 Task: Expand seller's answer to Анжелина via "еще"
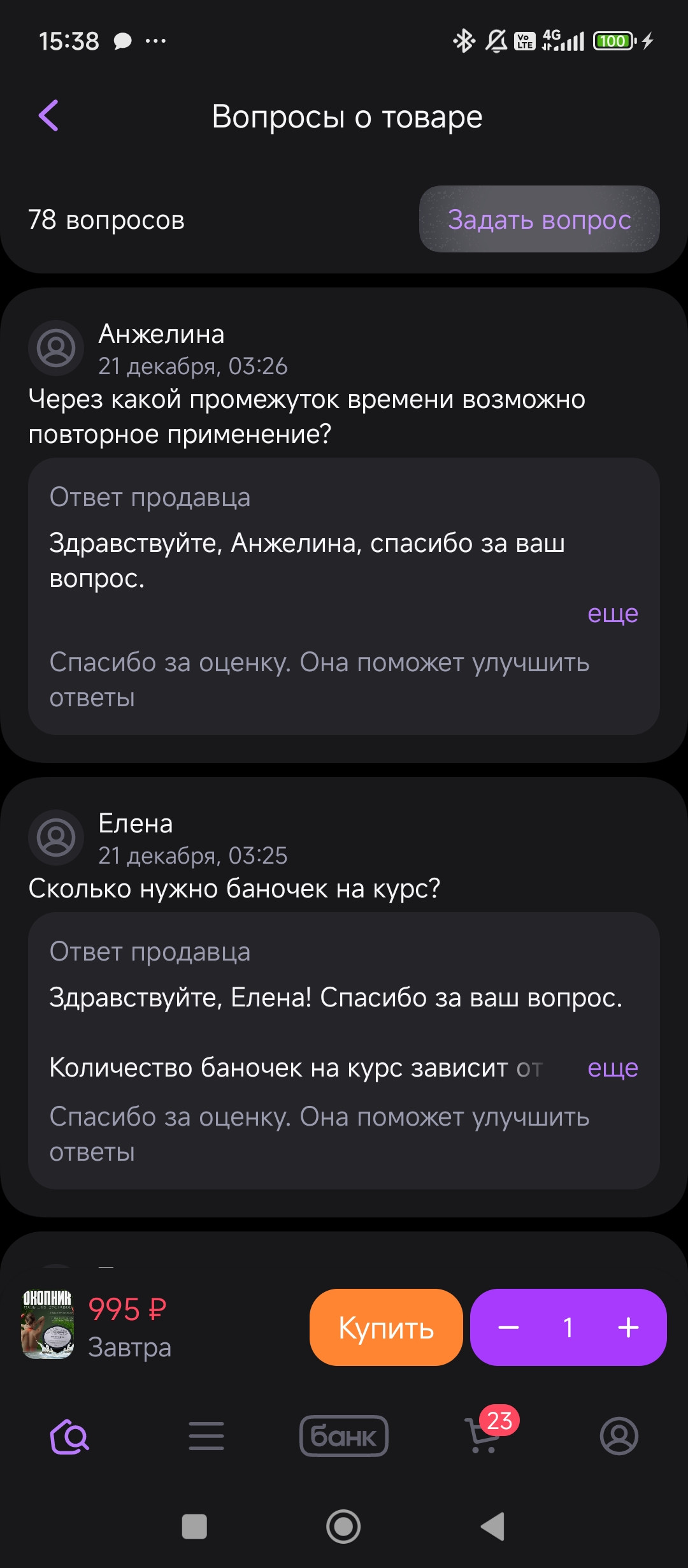[612, 613]
